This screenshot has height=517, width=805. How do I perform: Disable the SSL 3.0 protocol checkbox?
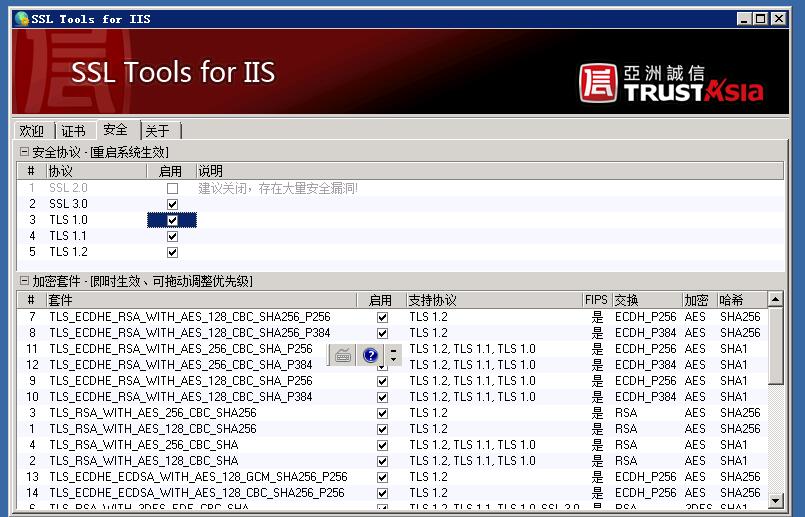[172, 204]
